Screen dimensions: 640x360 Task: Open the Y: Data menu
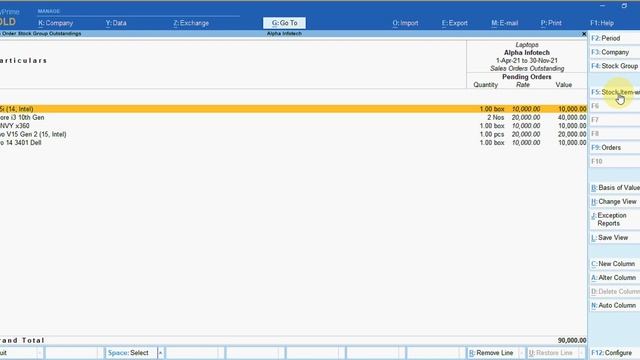pyautogui.click(x=116, y=23)
